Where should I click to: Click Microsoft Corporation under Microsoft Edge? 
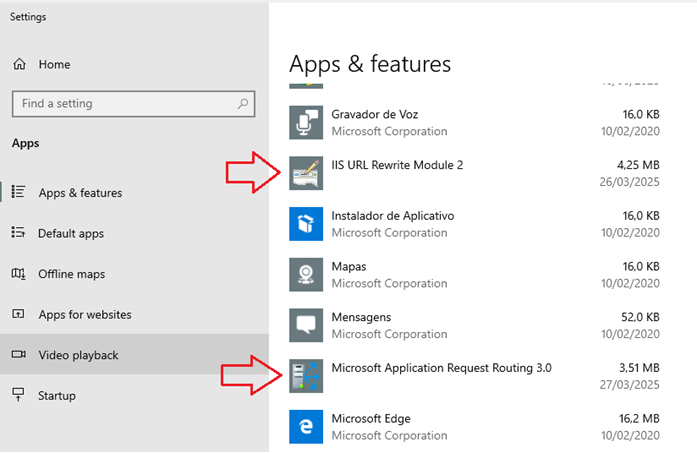click(x=389, y=435)
